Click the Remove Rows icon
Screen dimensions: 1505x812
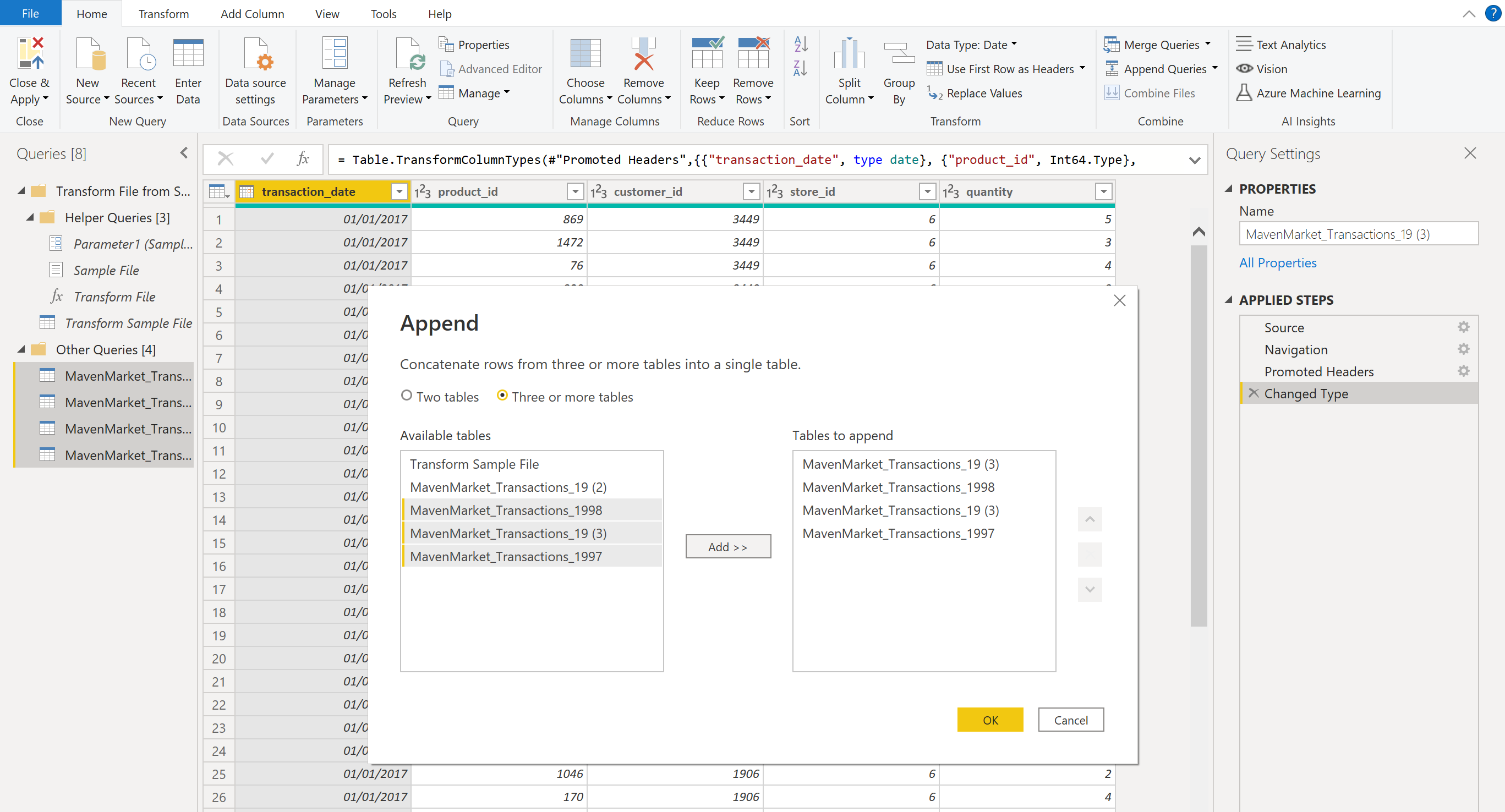click(753, 54)
